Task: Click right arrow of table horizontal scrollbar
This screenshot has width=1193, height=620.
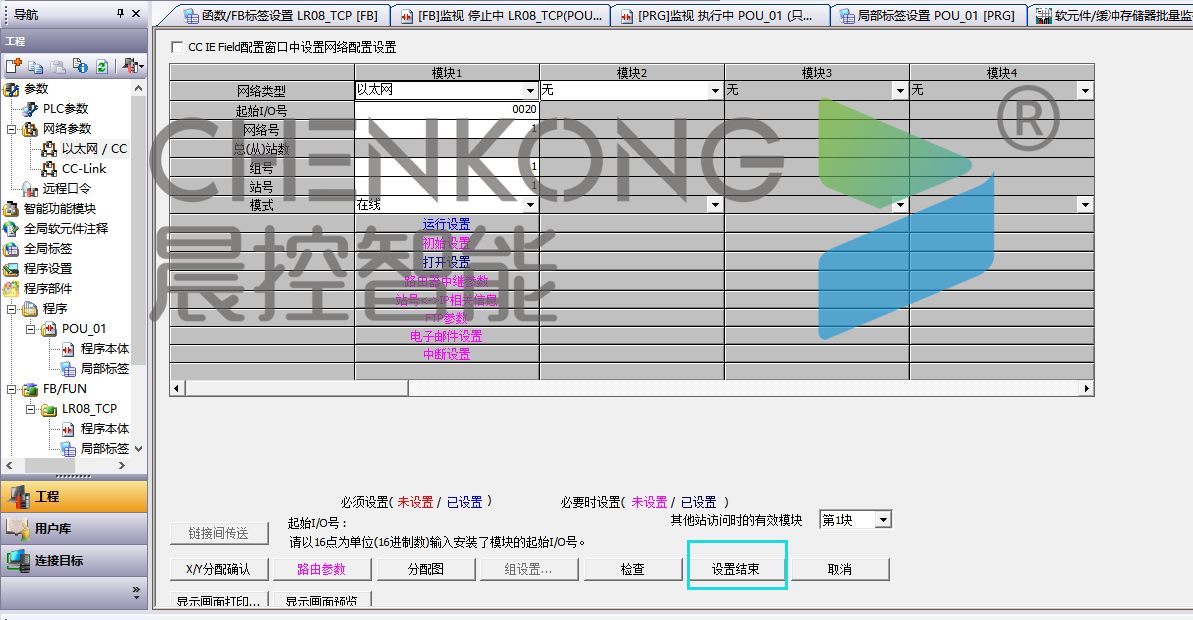Action: click(1086, 388)
